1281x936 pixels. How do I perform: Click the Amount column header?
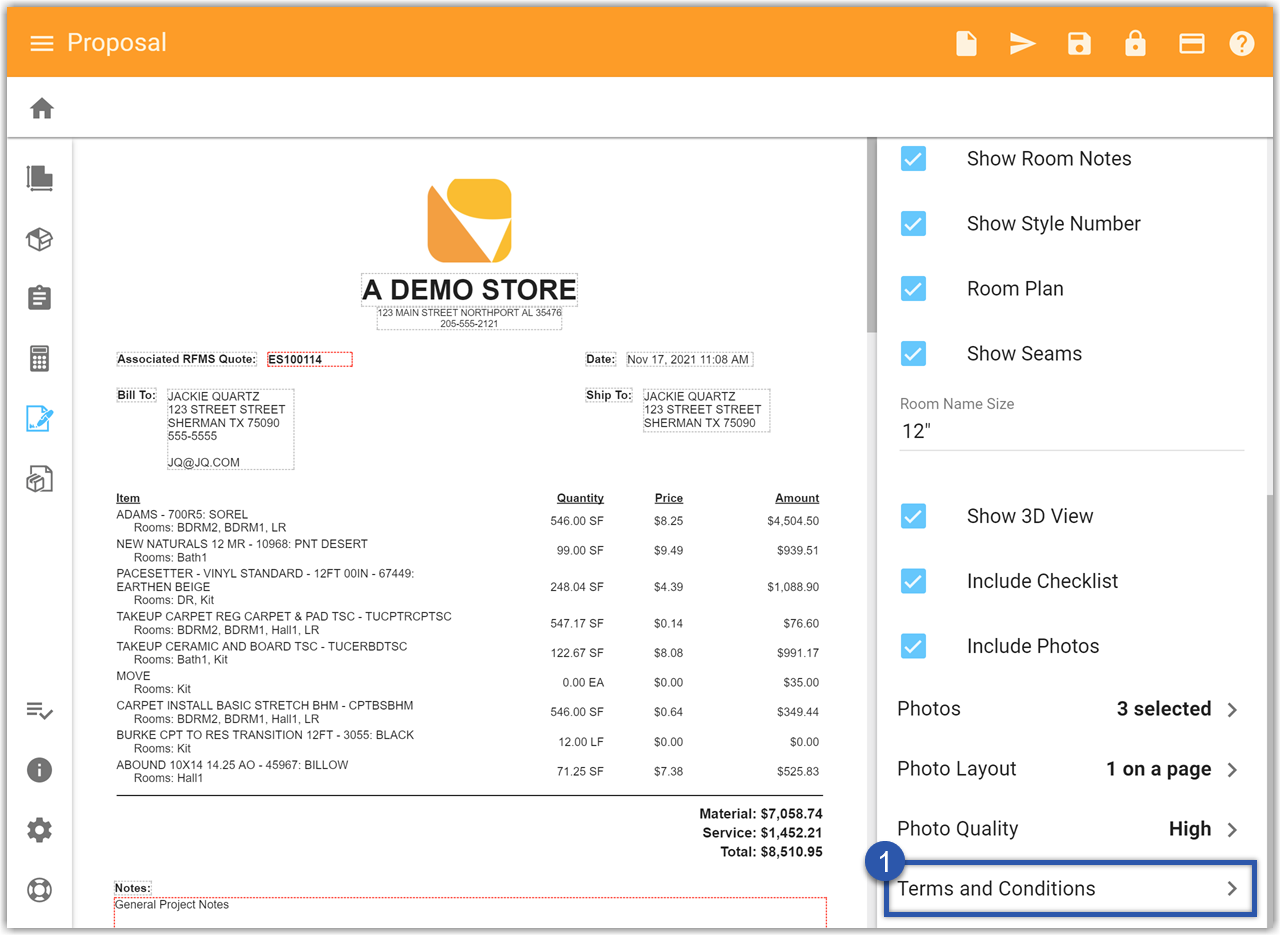[x=797, y=498]
